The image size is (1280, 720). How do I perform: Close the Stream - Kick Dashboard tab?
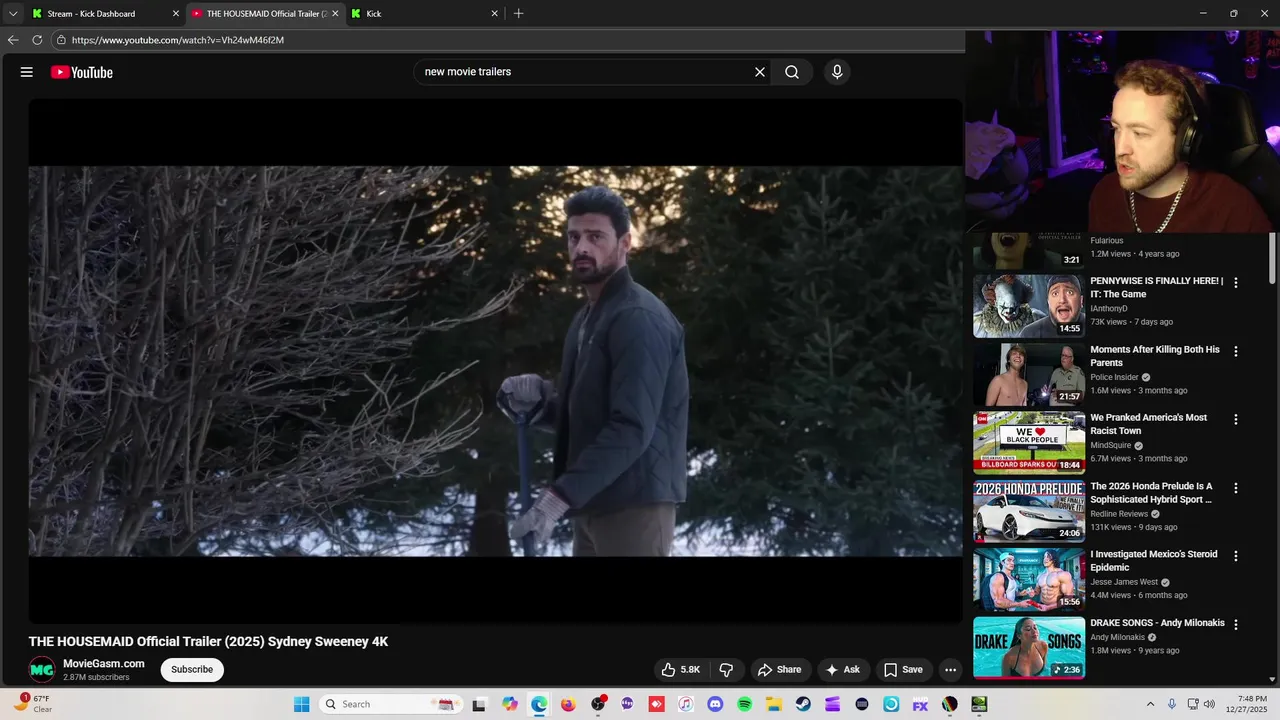coord(176,14)
